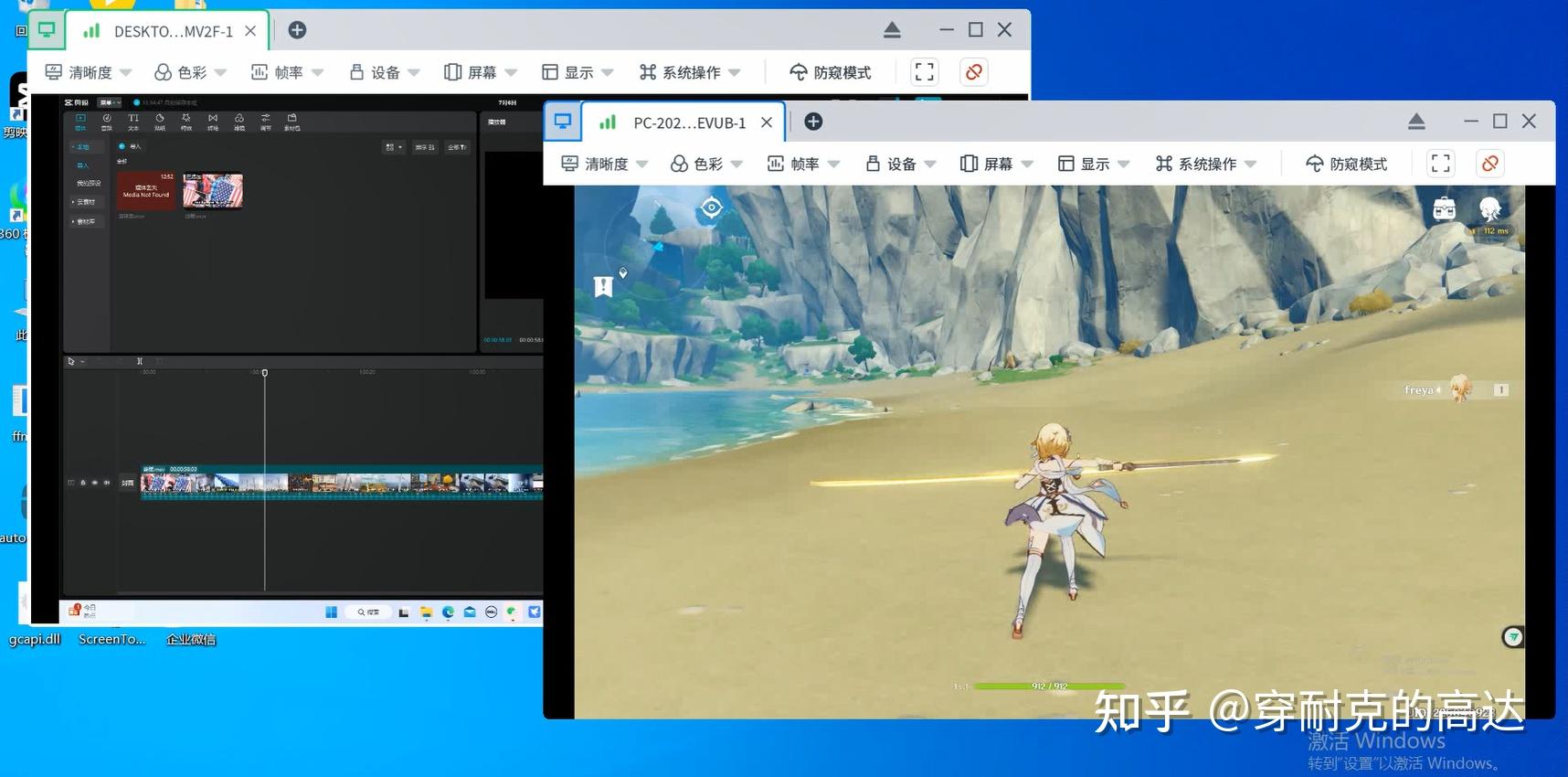
Task: Select the freya party member in the game
Action: click(x=1457, y=389)
